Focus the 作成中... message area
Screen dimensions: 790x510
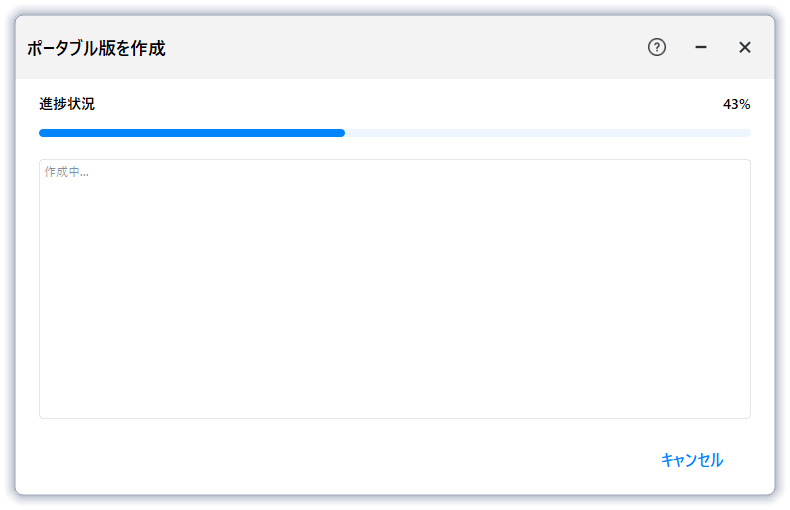[x=67, y=172]
